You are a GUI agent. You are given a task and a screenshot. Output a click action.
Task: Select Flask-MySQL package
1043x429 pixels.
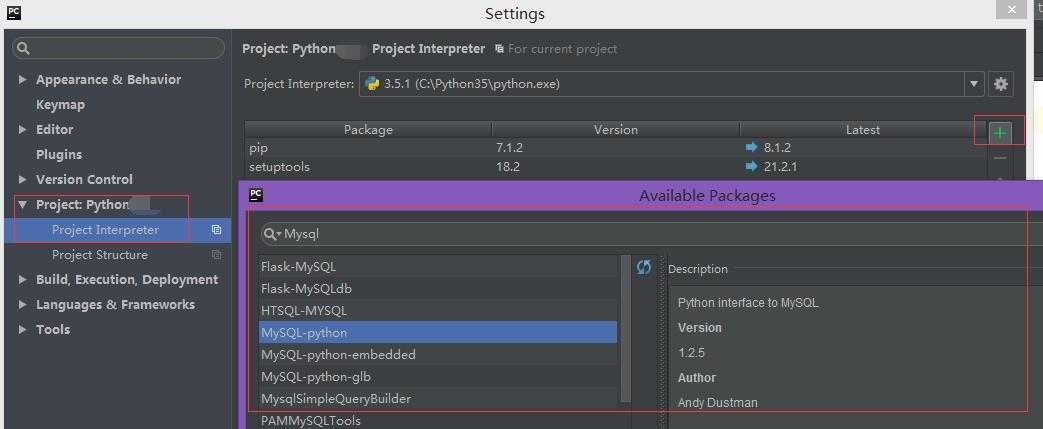[438, 267]
